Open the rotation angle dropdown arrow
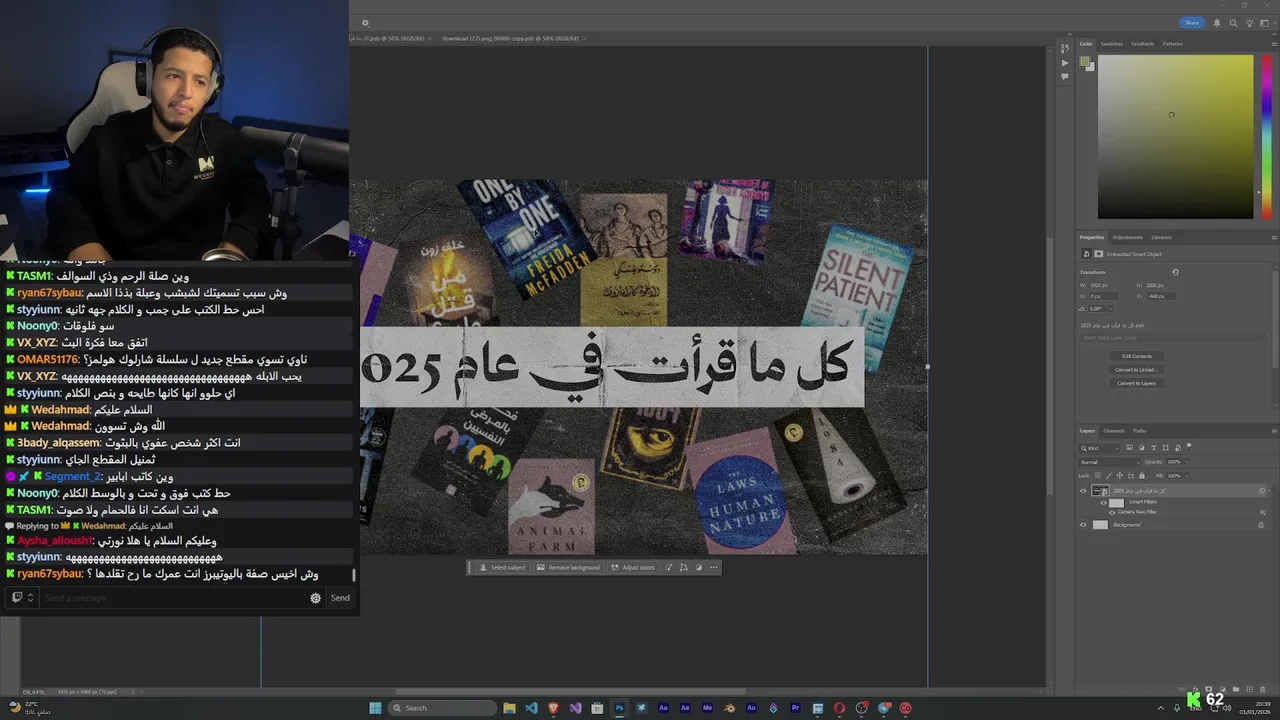The width and height of the screenshot is (1280, 720). pyautogui.click(x=1110, y=309)
